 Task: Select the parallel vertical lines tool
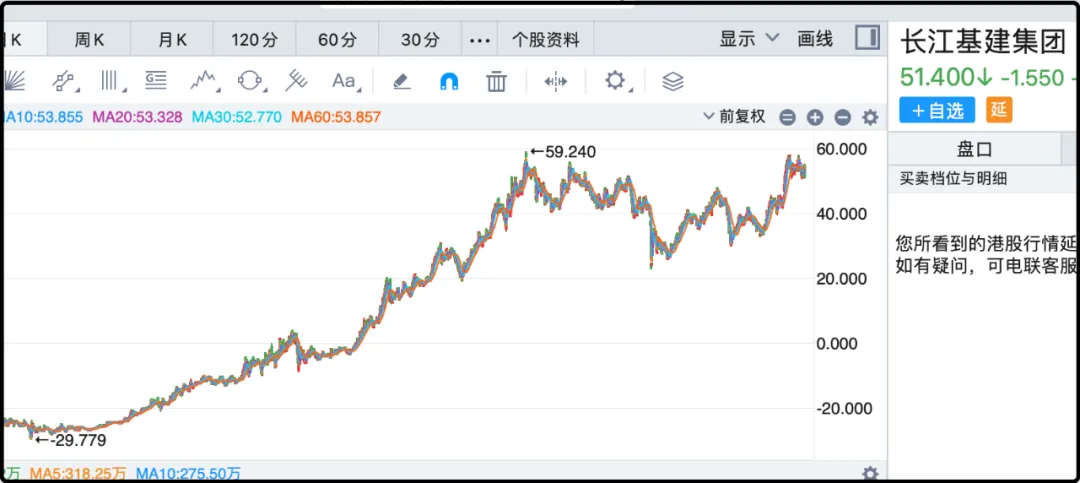(109, 81)
